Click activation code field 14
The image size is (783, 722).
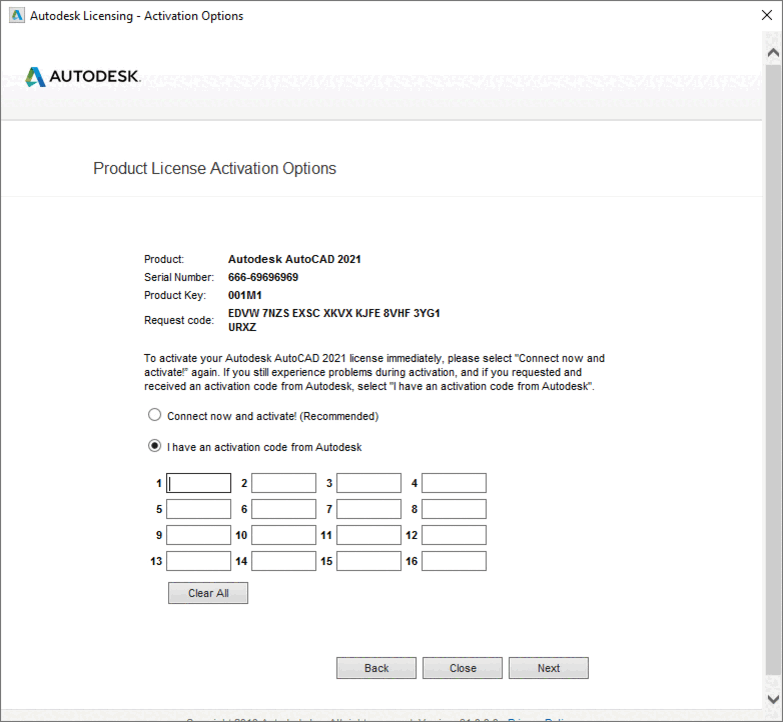coord(284,561)
